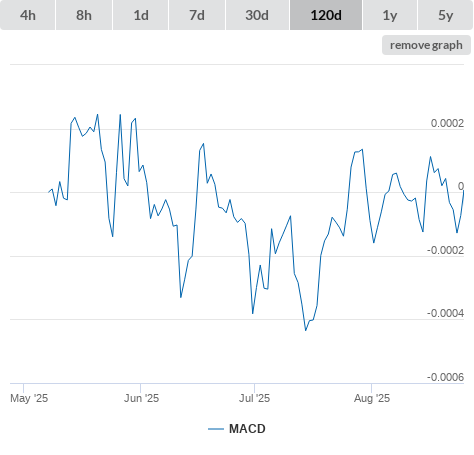The image size is (474, 455).
Task: Toggle the MACD series legend label
Action: tap(247, 429)
